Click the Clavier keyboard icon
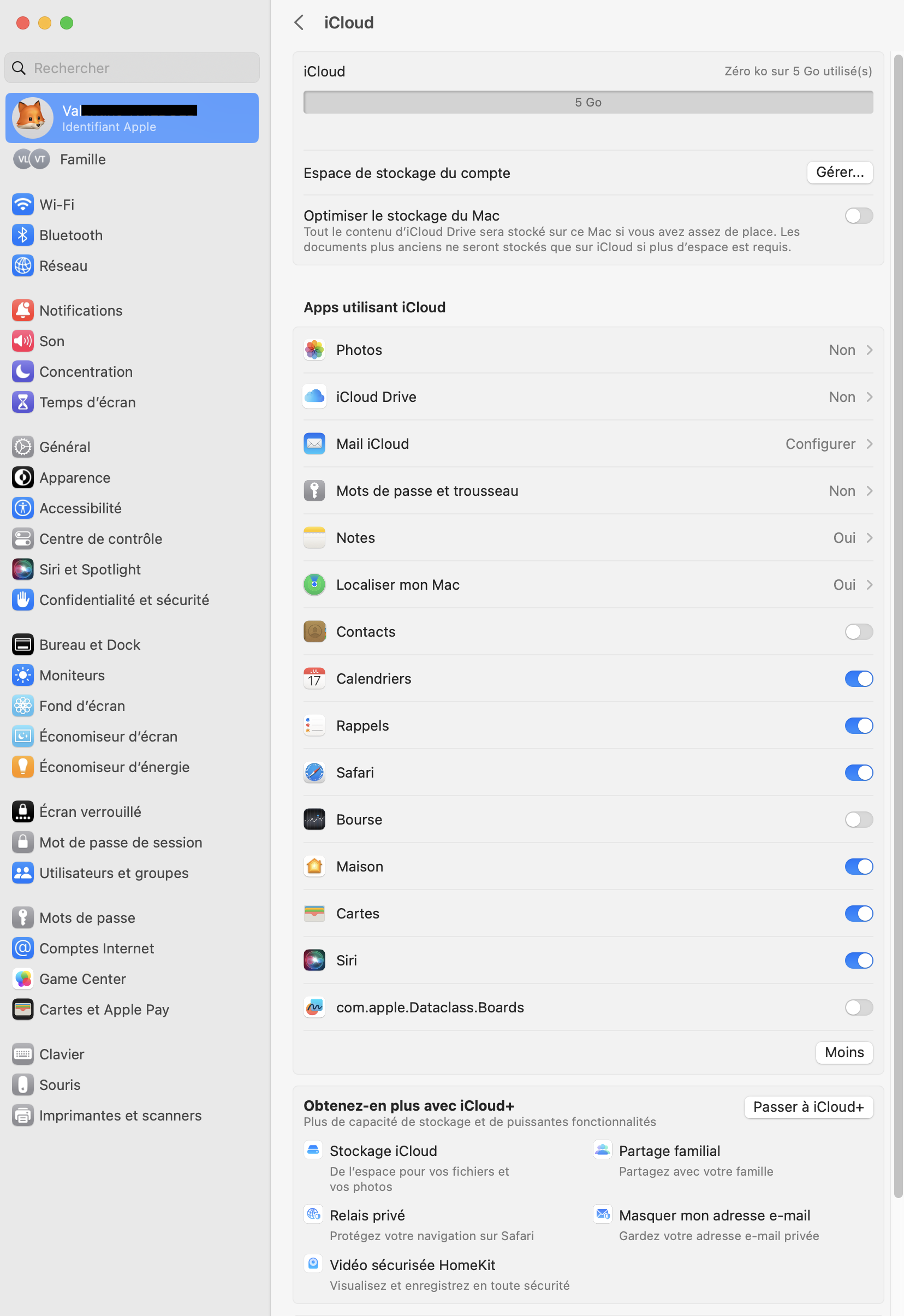This screenshot has width=904, height=1316. tap(23, 1054)
